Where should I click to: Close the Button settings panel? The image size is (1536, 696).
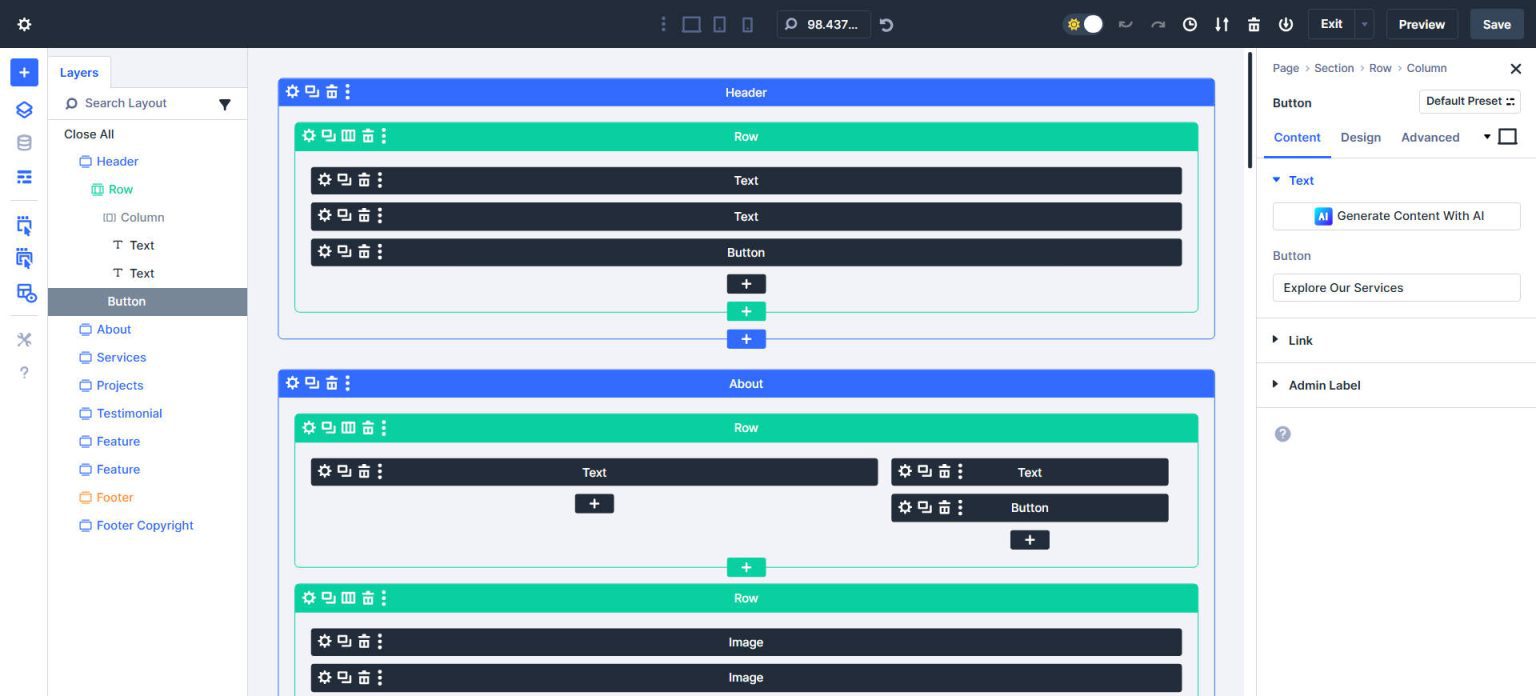coord(1515,68)
